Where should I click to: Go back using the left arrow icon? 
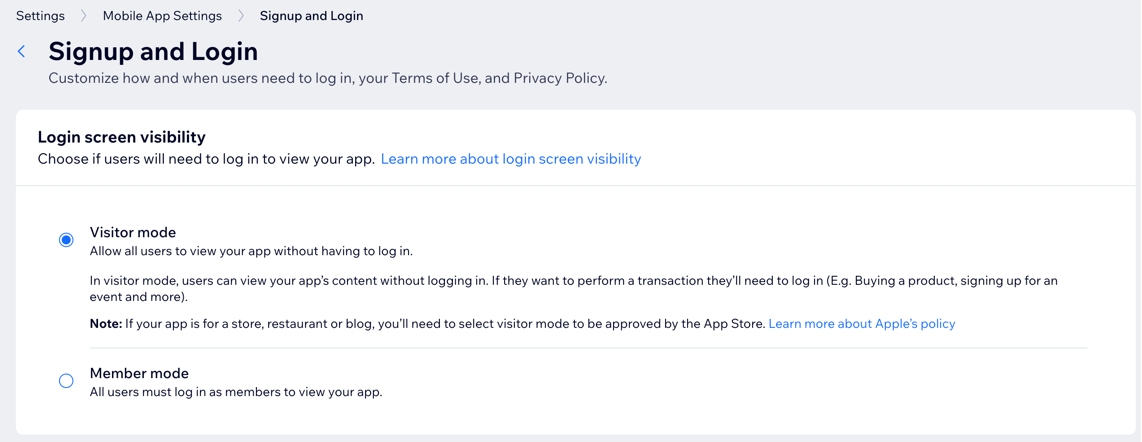[22, 51]
